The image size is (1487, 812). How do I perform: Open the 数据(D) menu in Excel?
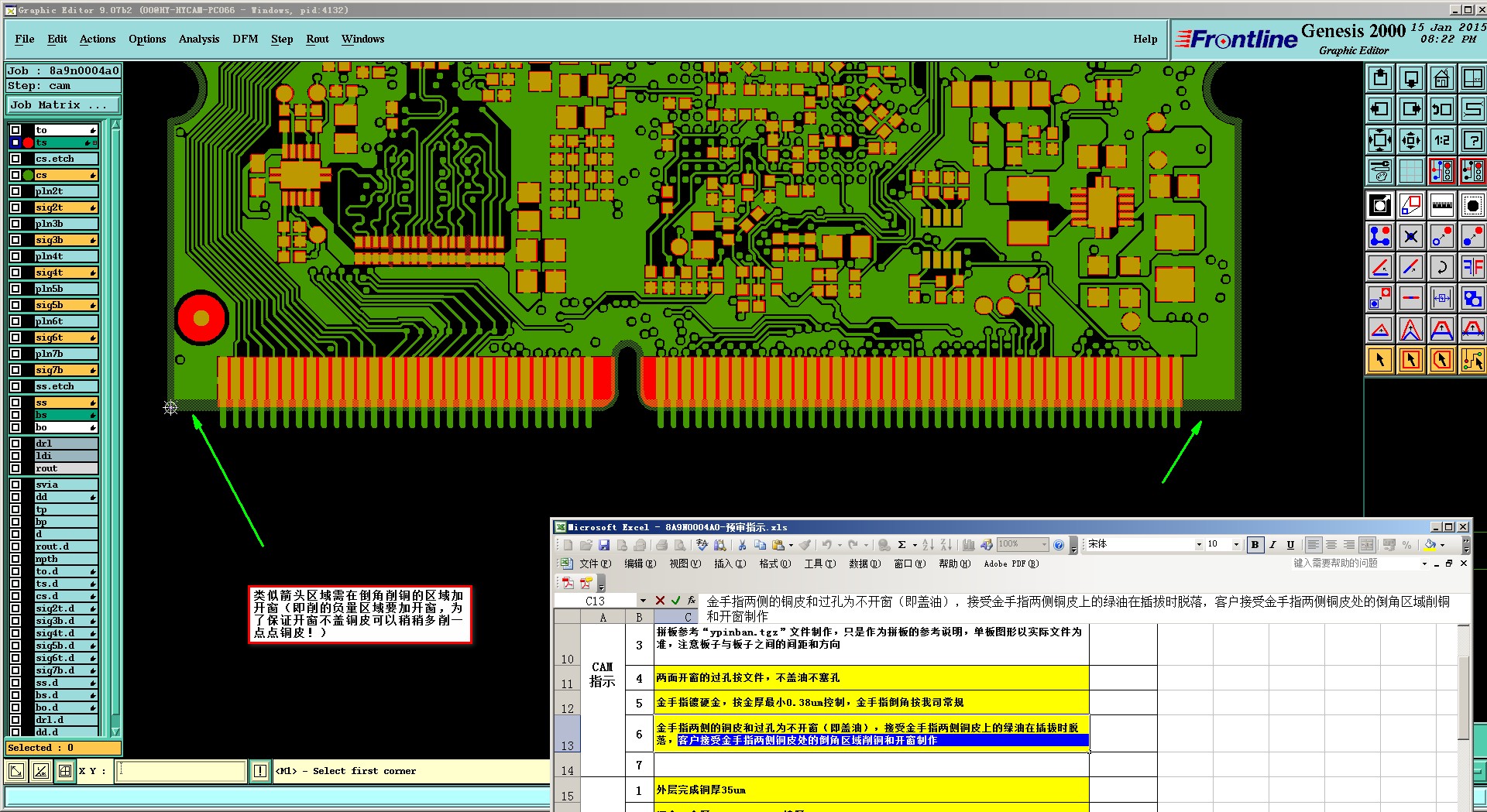864,564
